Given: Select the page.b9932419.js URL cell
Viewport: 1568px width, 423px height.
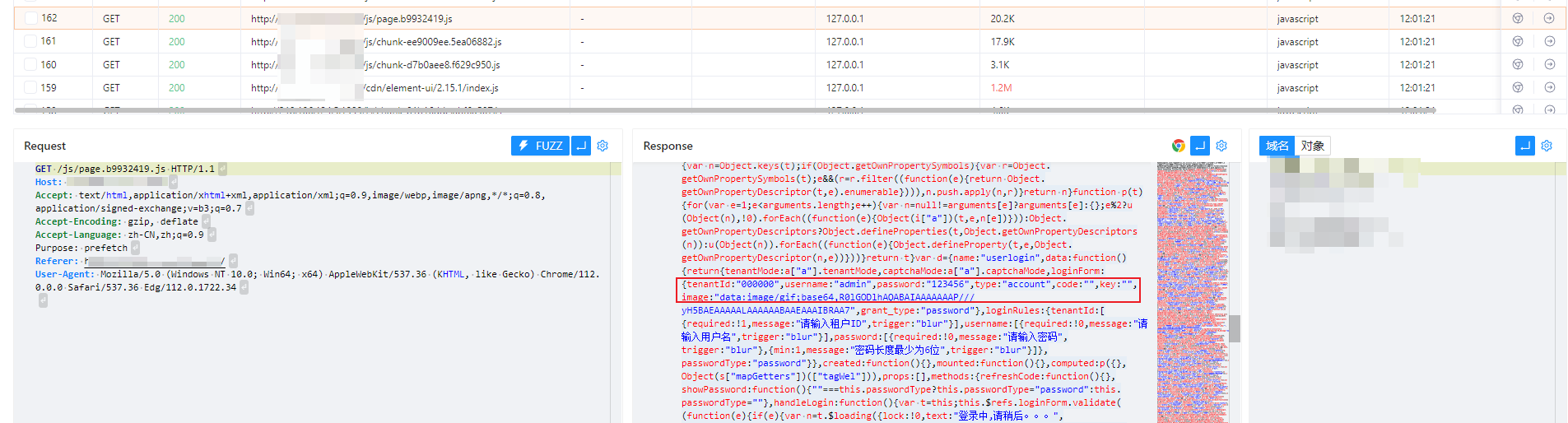Looking at the screenshot, I should 405,18.
